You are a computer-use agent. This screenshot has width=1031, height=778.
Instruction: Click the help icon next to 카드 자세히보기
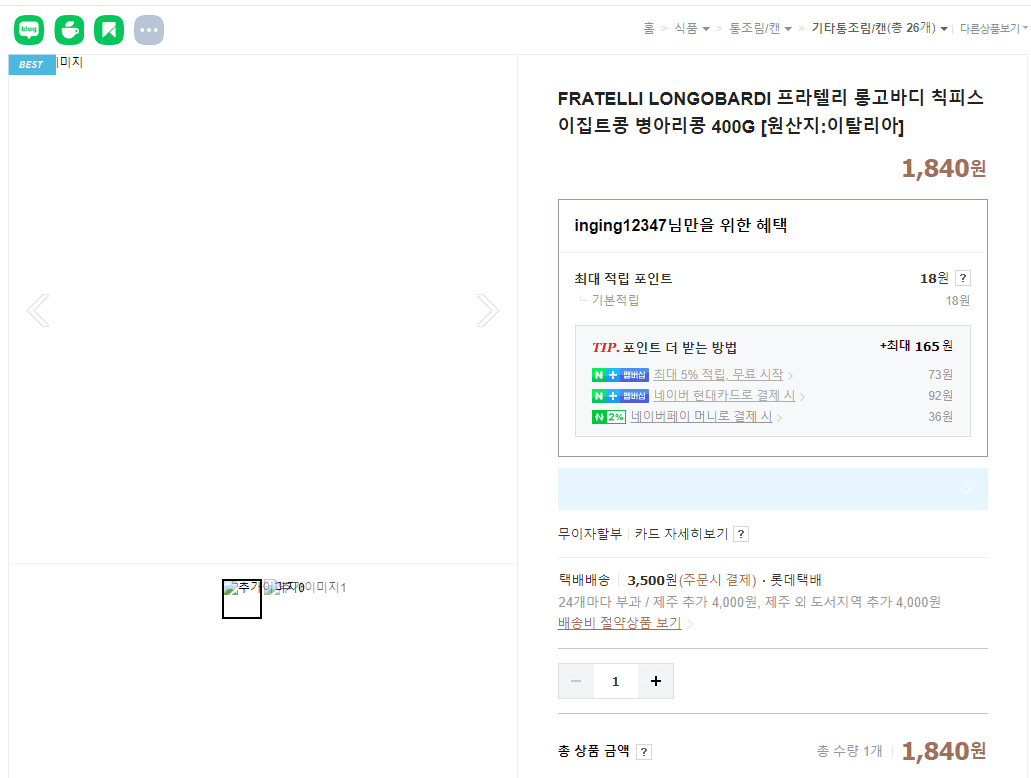pos(739,534)
